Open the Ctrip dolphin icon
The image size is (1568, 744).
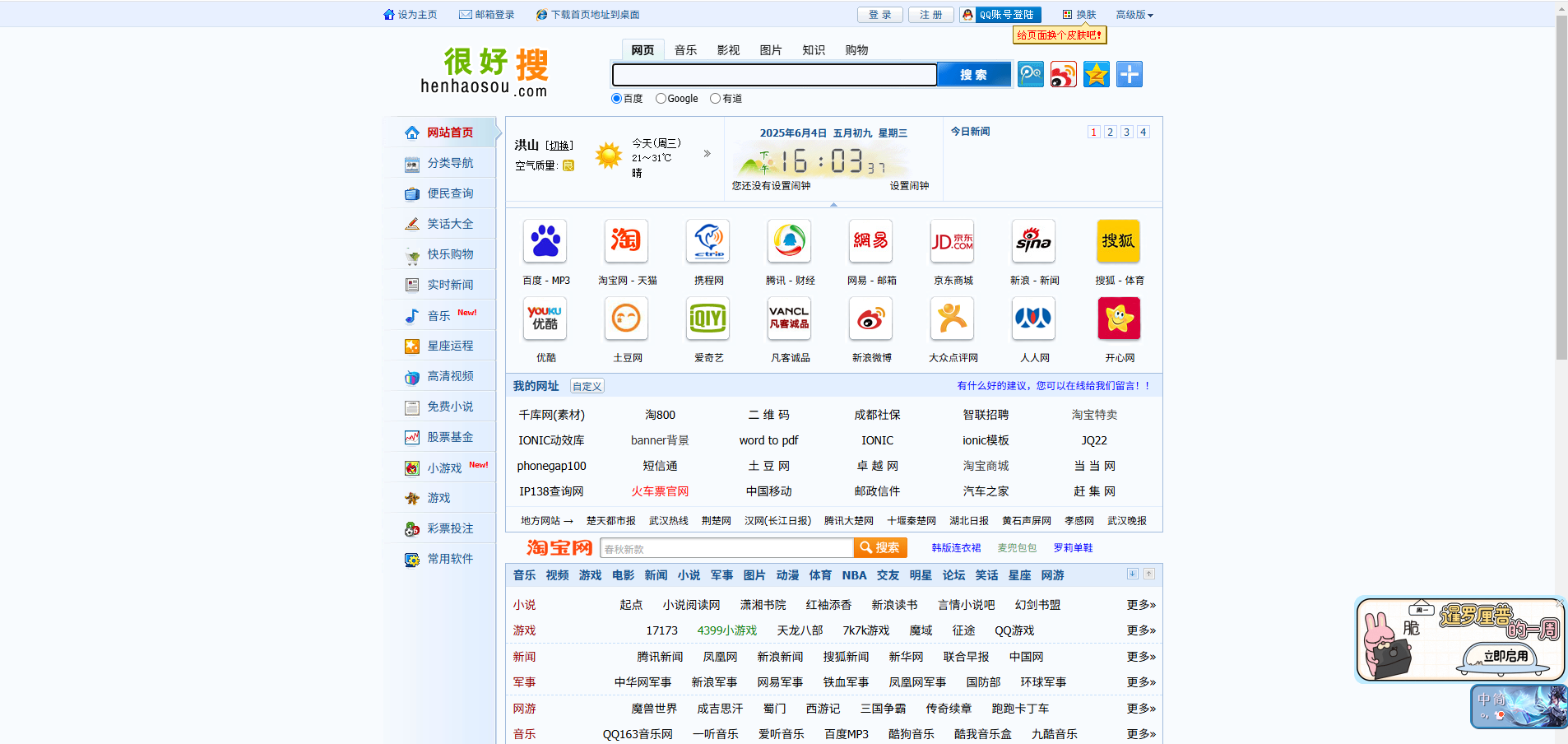(x=708, y=240)
